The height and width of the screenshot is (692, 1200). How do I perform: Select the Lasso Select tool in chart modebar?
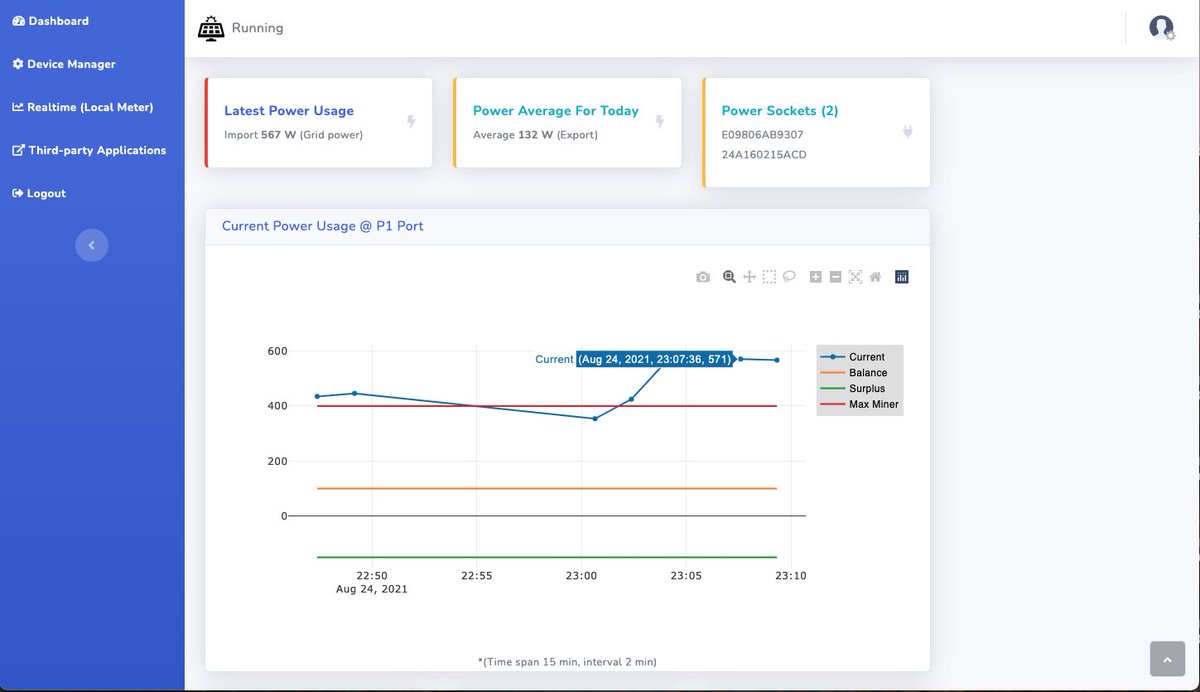pyautogui.click(x=789, y=277)
